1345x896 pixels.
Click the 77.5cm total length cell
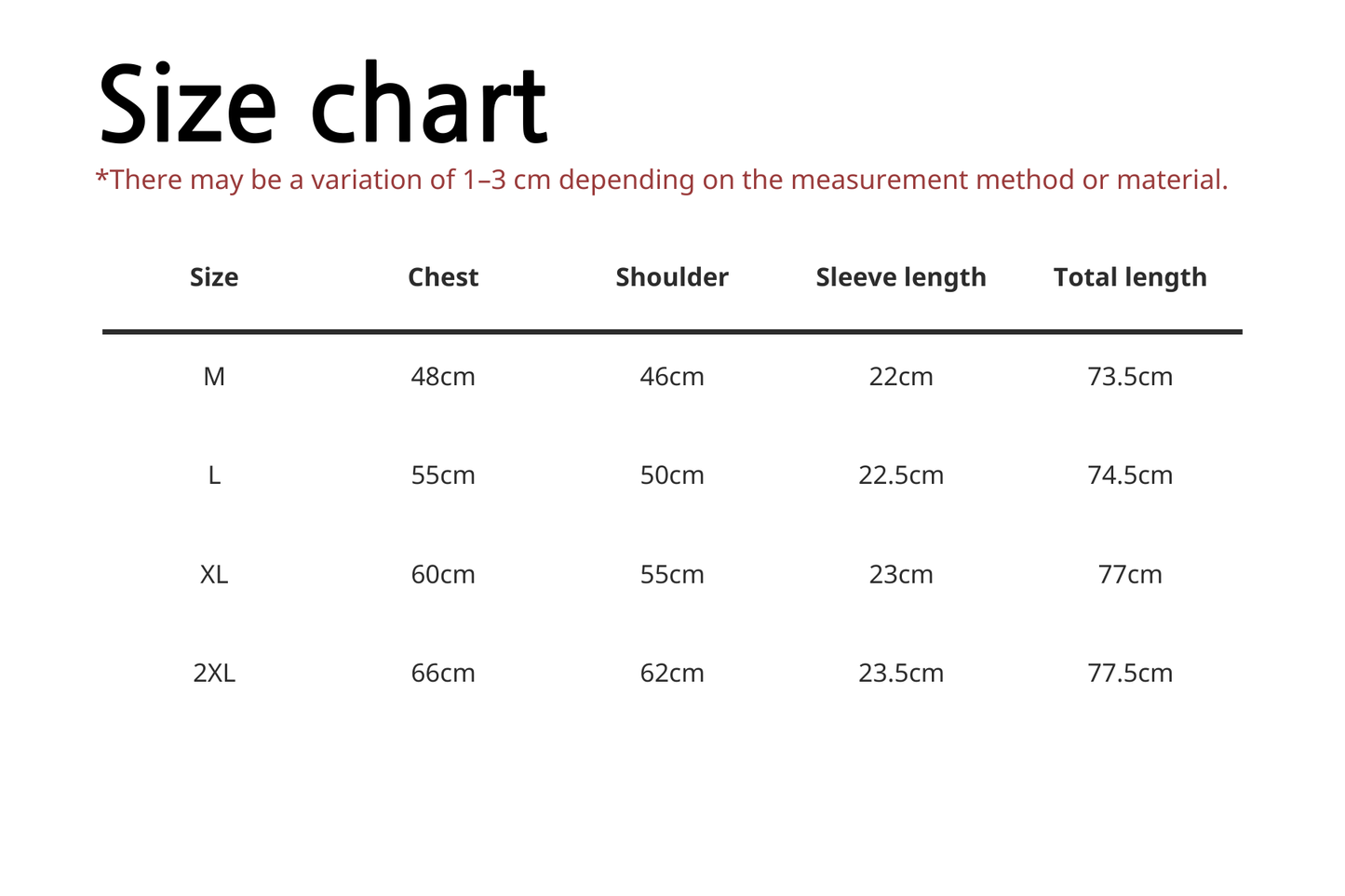1130,674
